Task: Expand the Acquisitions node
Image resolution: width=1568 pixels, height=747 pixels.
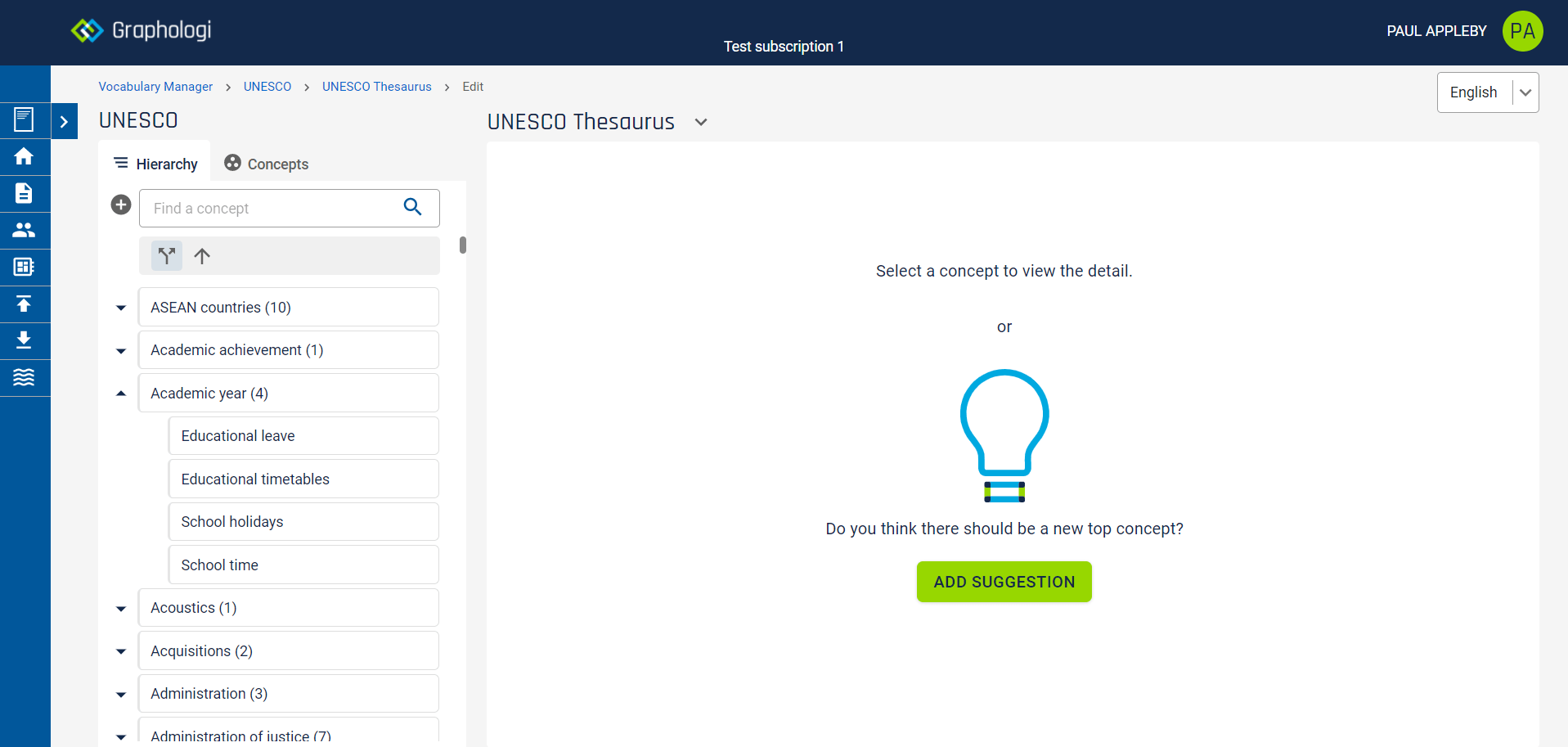Action: [x=121, y=651]
